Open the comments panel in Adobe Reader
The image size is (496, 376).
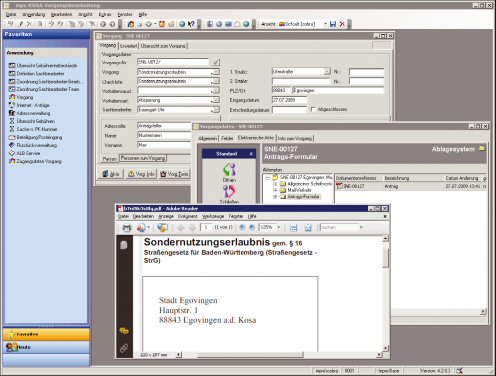[124, 331]
